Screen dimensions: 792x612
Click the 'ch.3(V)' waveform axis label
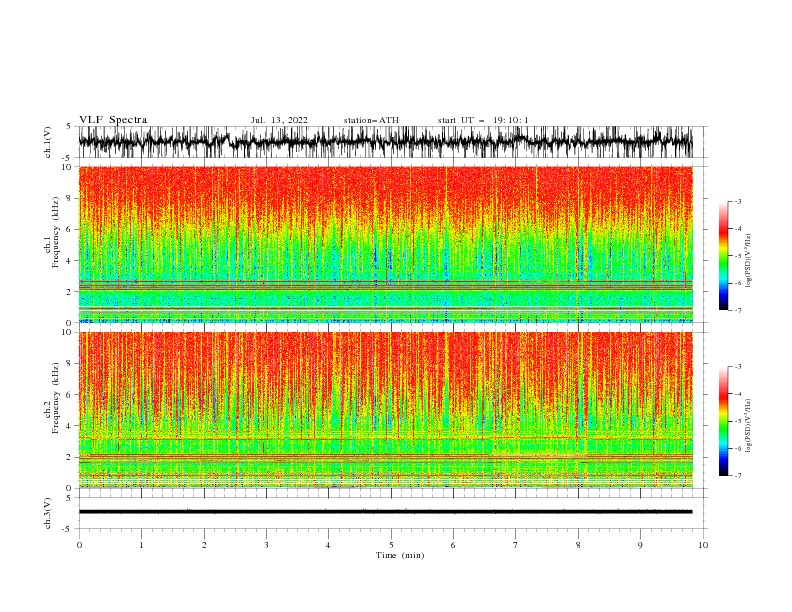click(48, 513)
